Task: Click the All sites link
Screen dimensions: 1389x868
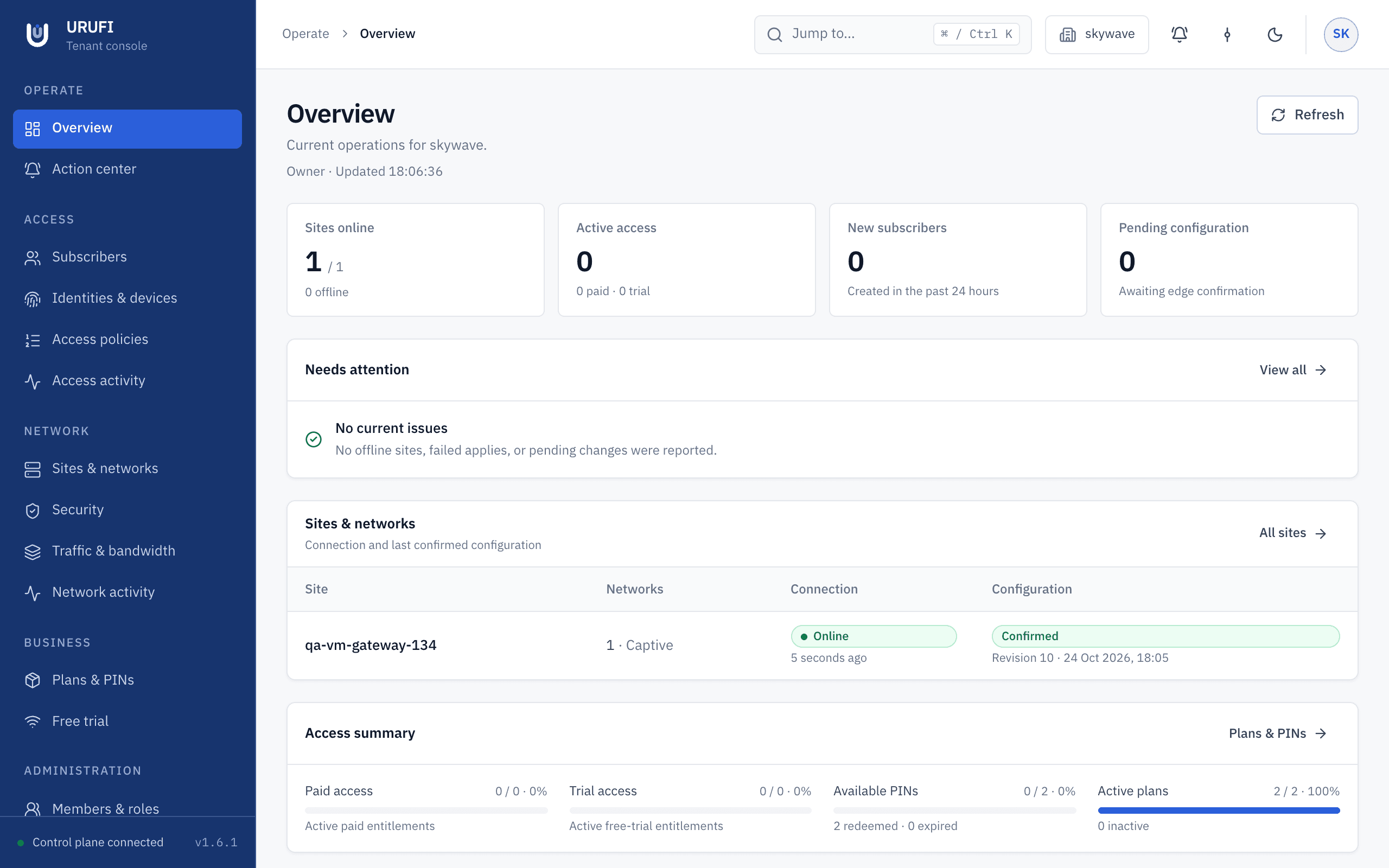Action: coord(1292,533)
